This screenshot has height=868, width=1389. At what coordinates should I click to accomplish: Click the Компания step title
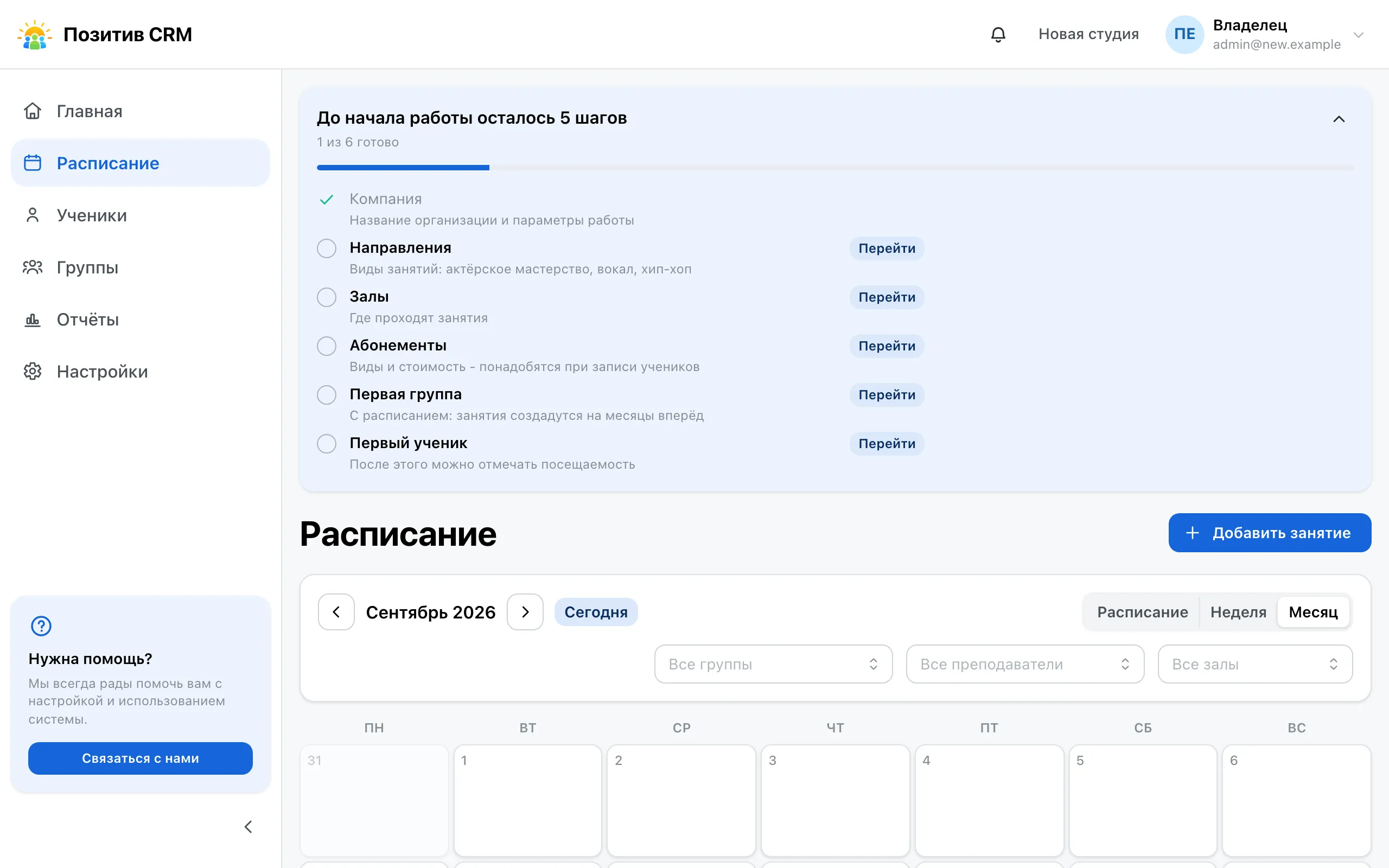click(386, 199)
